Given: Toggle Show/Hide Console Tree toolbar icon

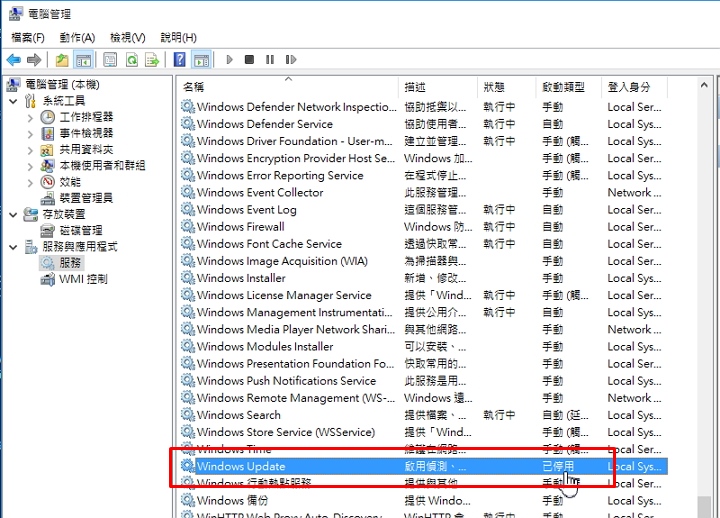Looking at the screenshot, I should 84,60.
